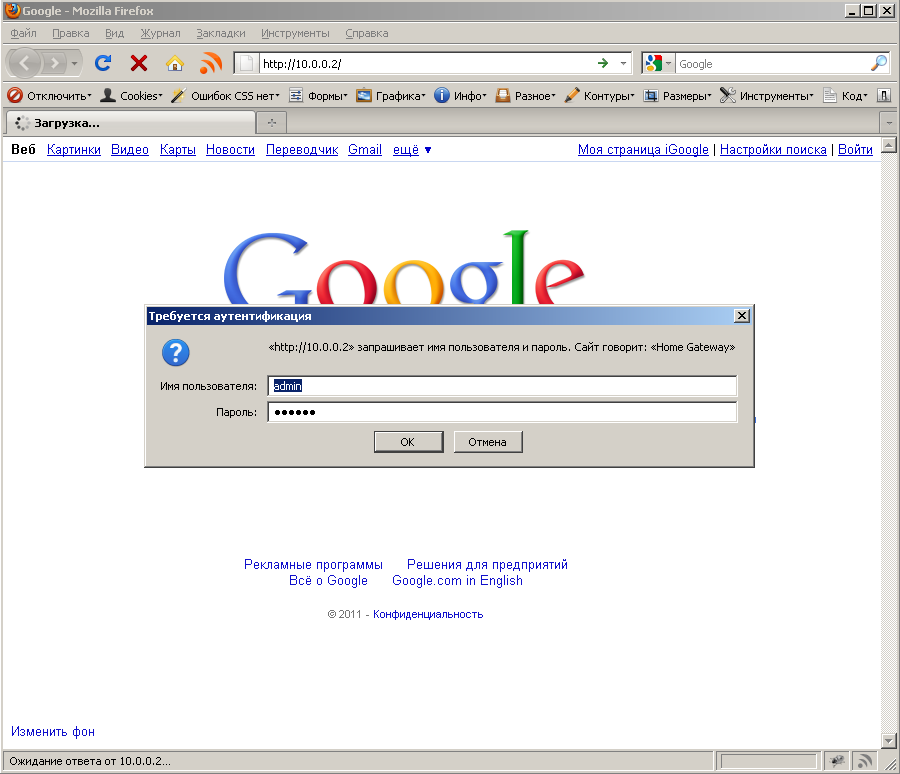Open the Формы toolbar menu
Image resolution: width=900 pixels, height=774 pixels.
coord(318,96)
